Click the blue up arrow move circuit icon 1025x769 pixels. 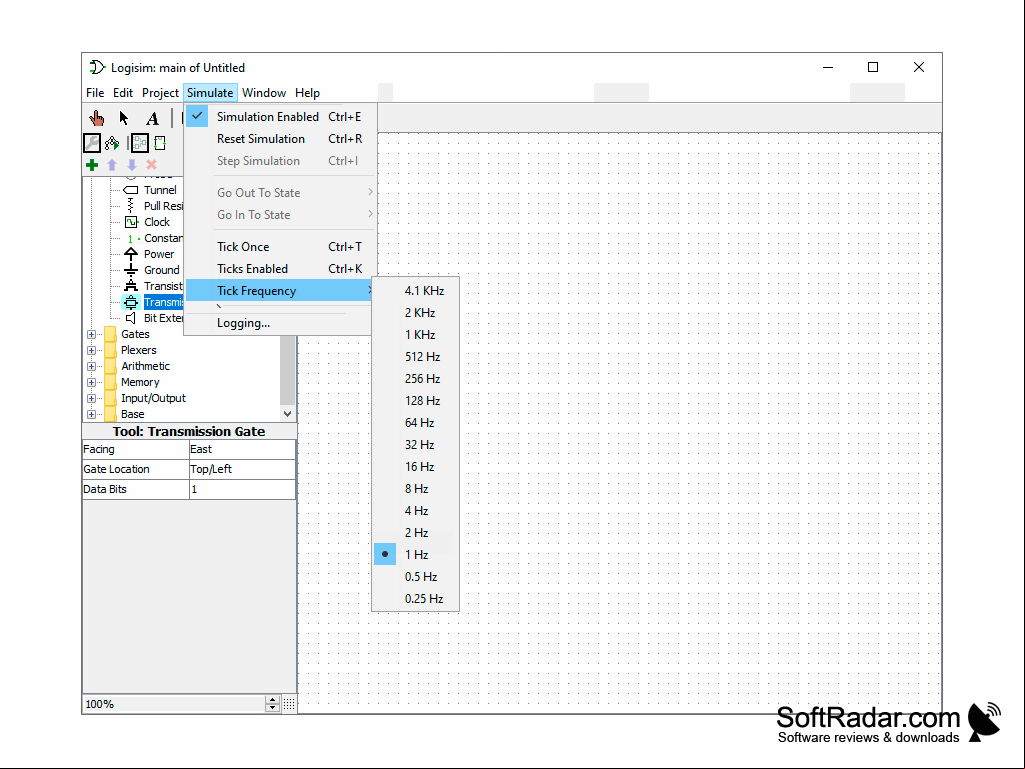(x=112, y=165)
